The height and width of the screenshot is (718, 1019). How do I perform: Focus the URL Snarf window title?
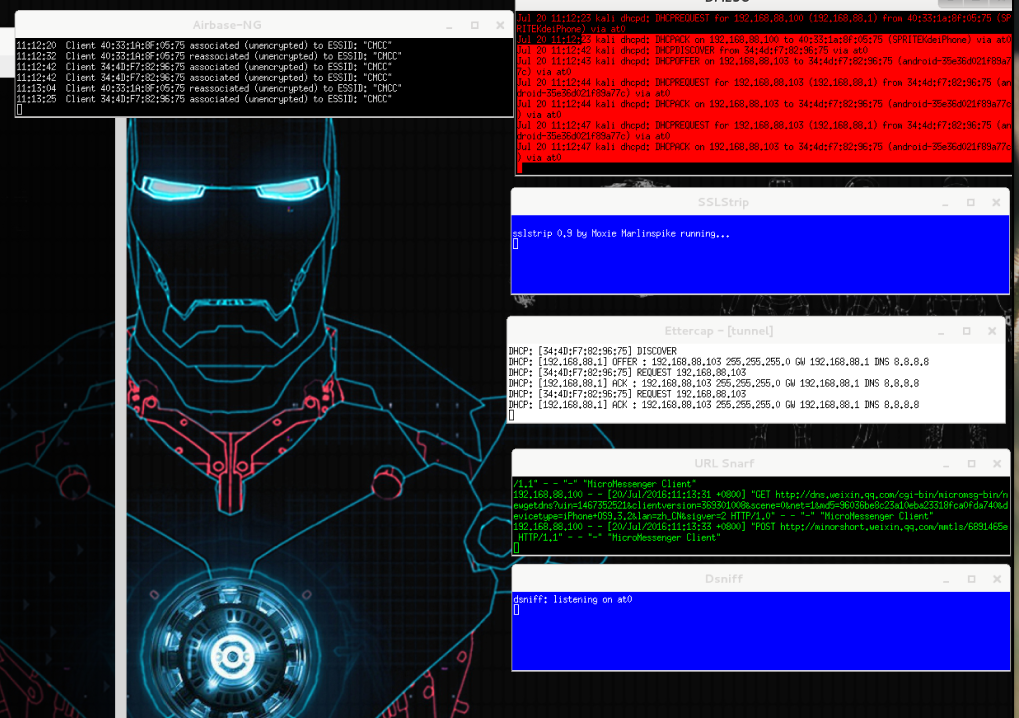[724, 464]
